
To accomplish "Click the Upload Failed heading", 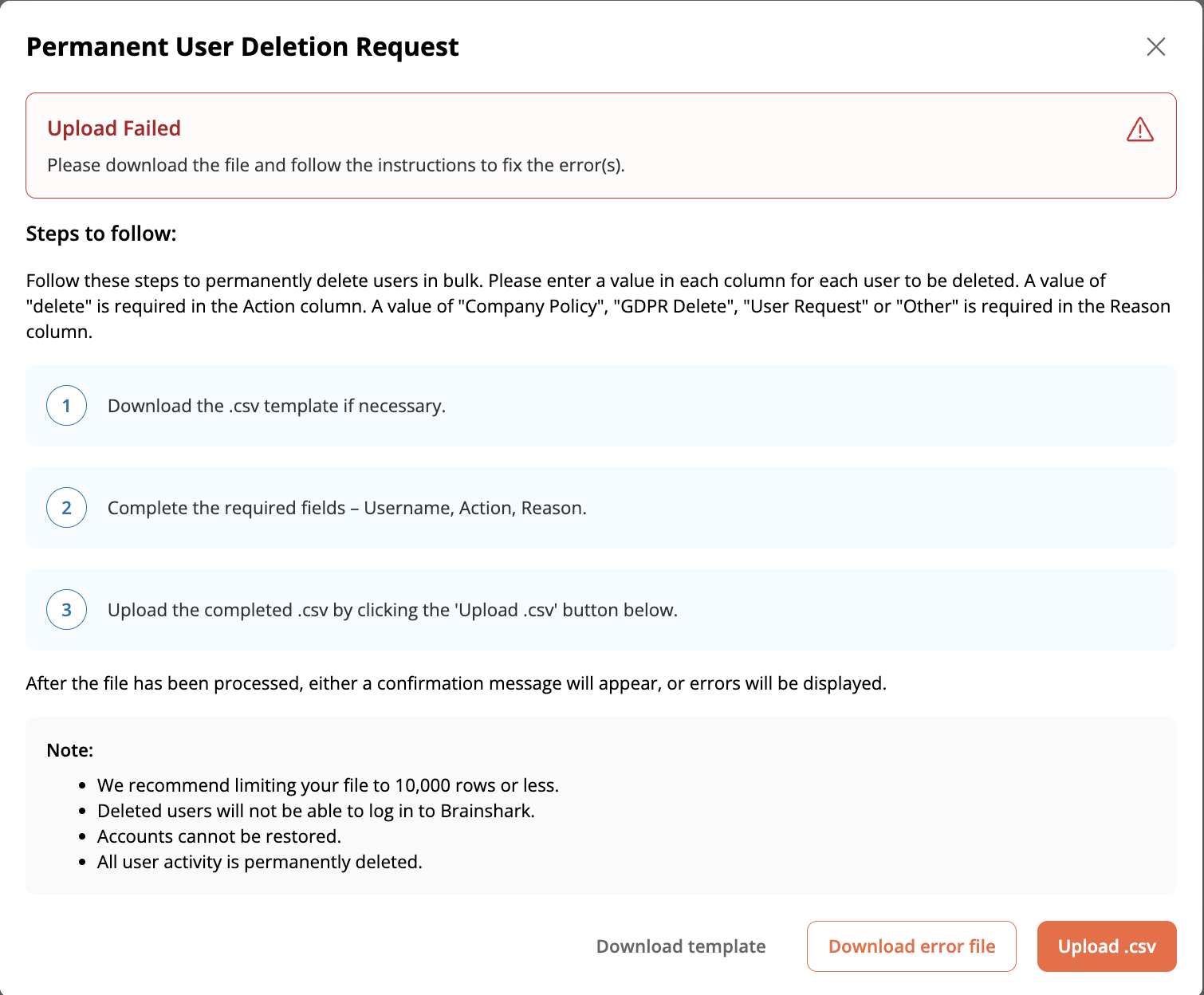I will [x=114, y=128].
